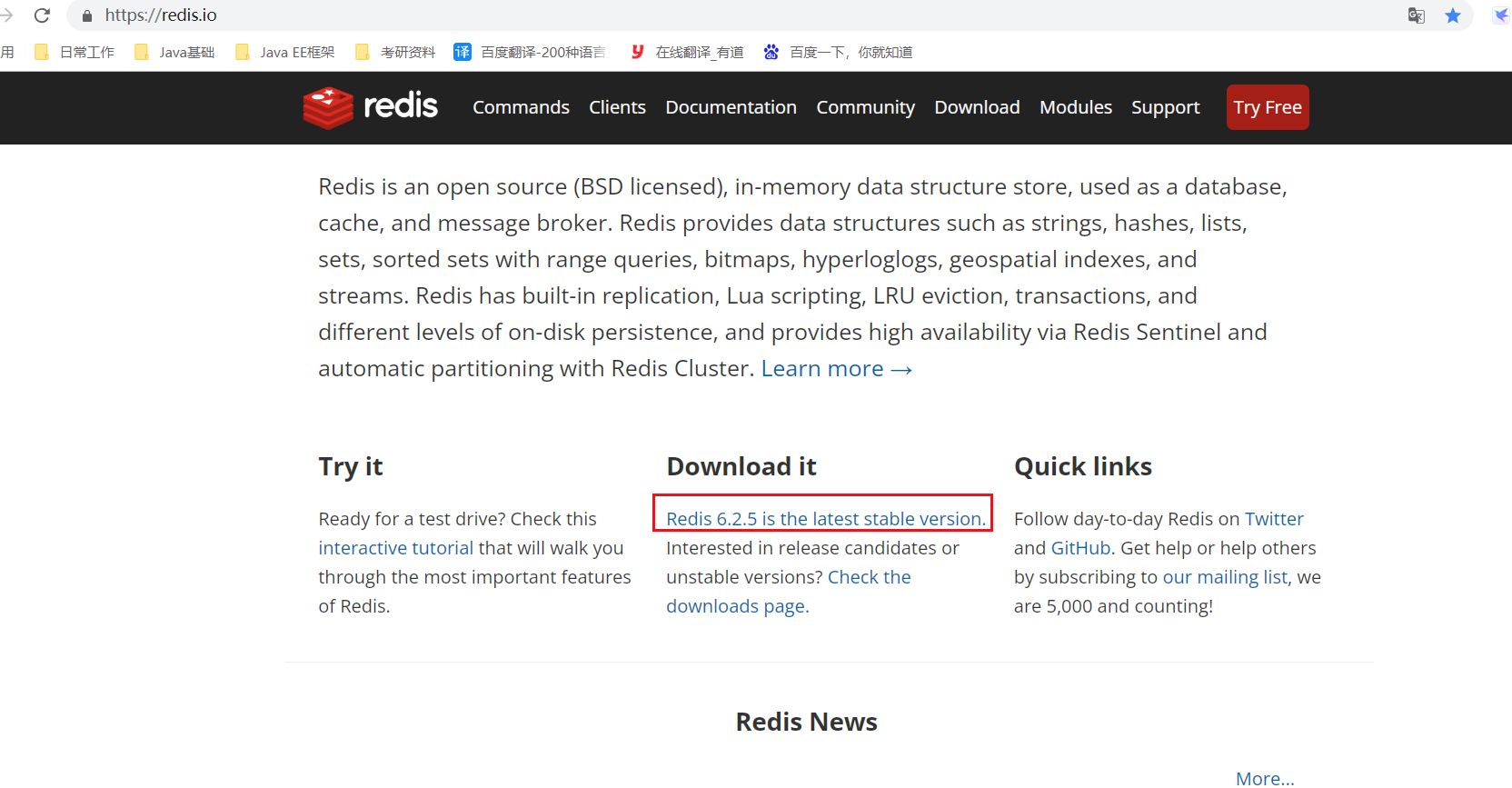Open the 百度翻译 bookmark
The width and height of the screenshot is (1512, 788).
(x=530, y=53)
